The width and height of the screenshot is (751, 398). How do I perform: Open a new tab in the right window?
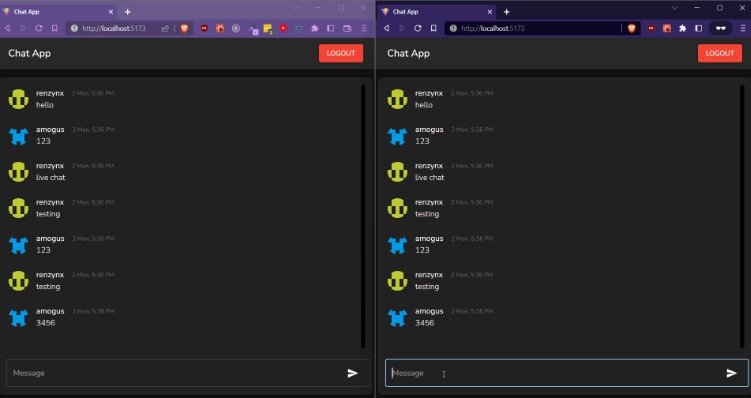(506, 11)
